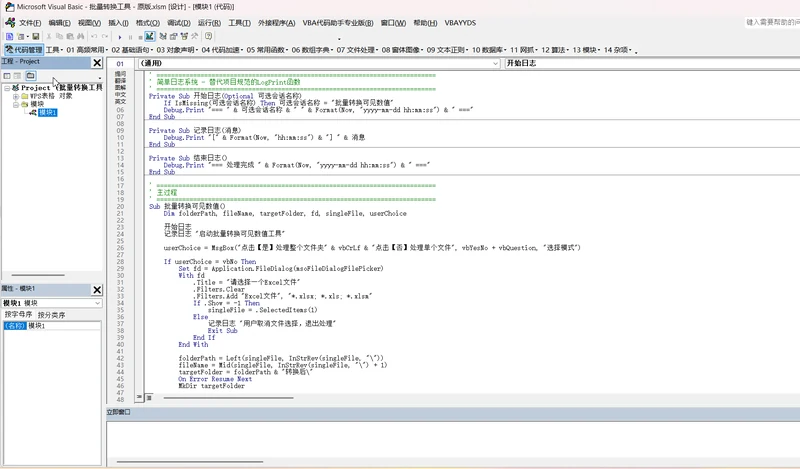Screen dimensions: 800x469
Task: Click the Paste toolbar icon
Action: click(x=70, y=36)
